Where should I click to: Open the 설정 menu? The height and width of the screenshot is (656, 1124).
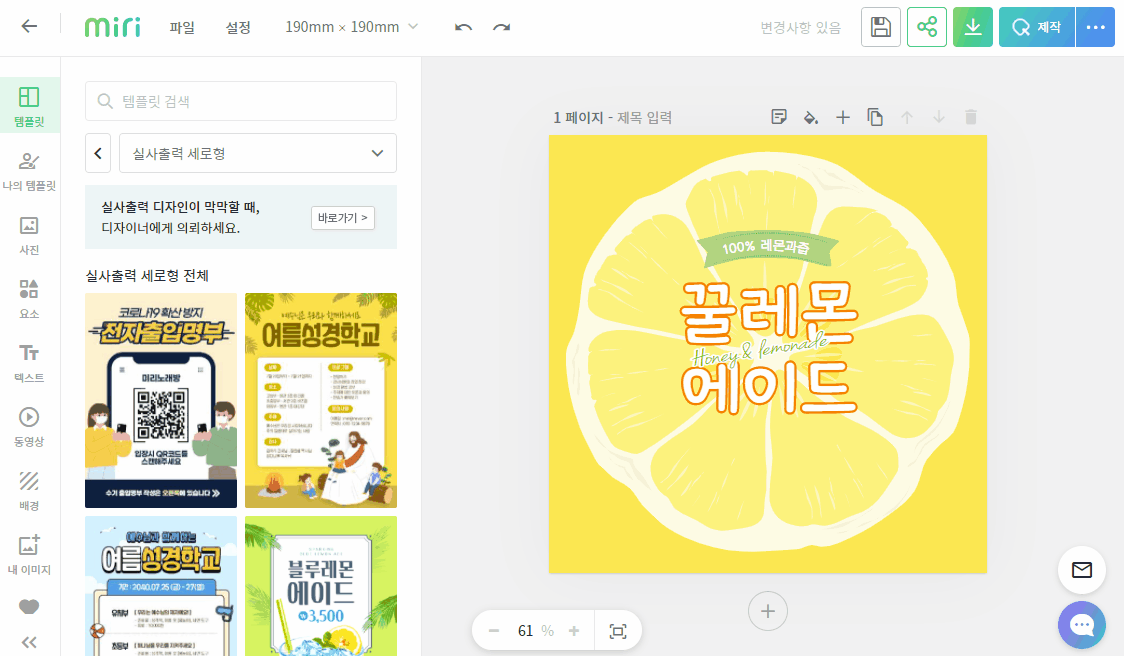tap(238, 27)
